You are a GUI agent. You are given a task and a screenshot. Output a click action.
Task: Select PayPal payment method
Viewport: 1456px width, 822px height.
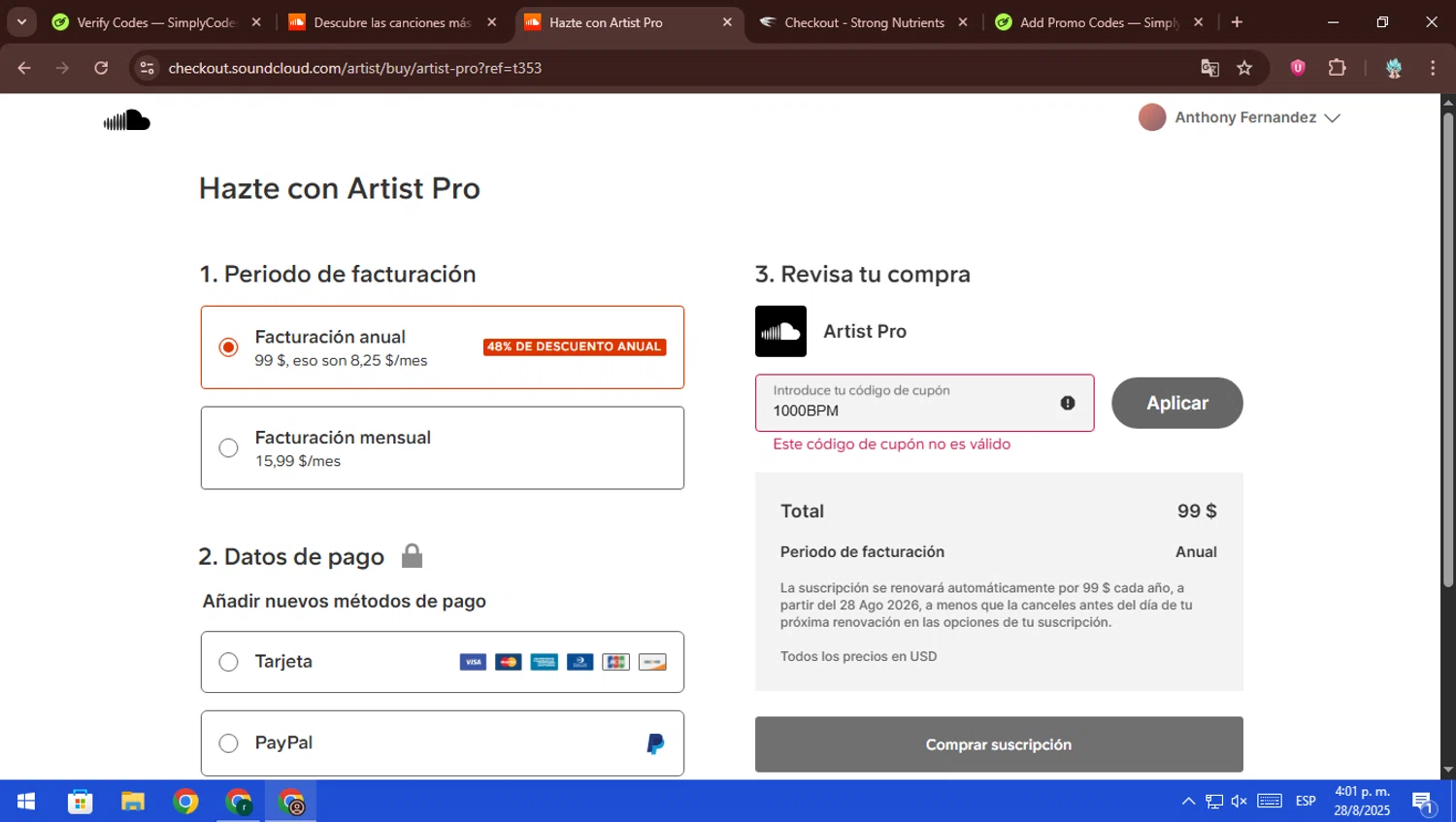pos(228,743)
